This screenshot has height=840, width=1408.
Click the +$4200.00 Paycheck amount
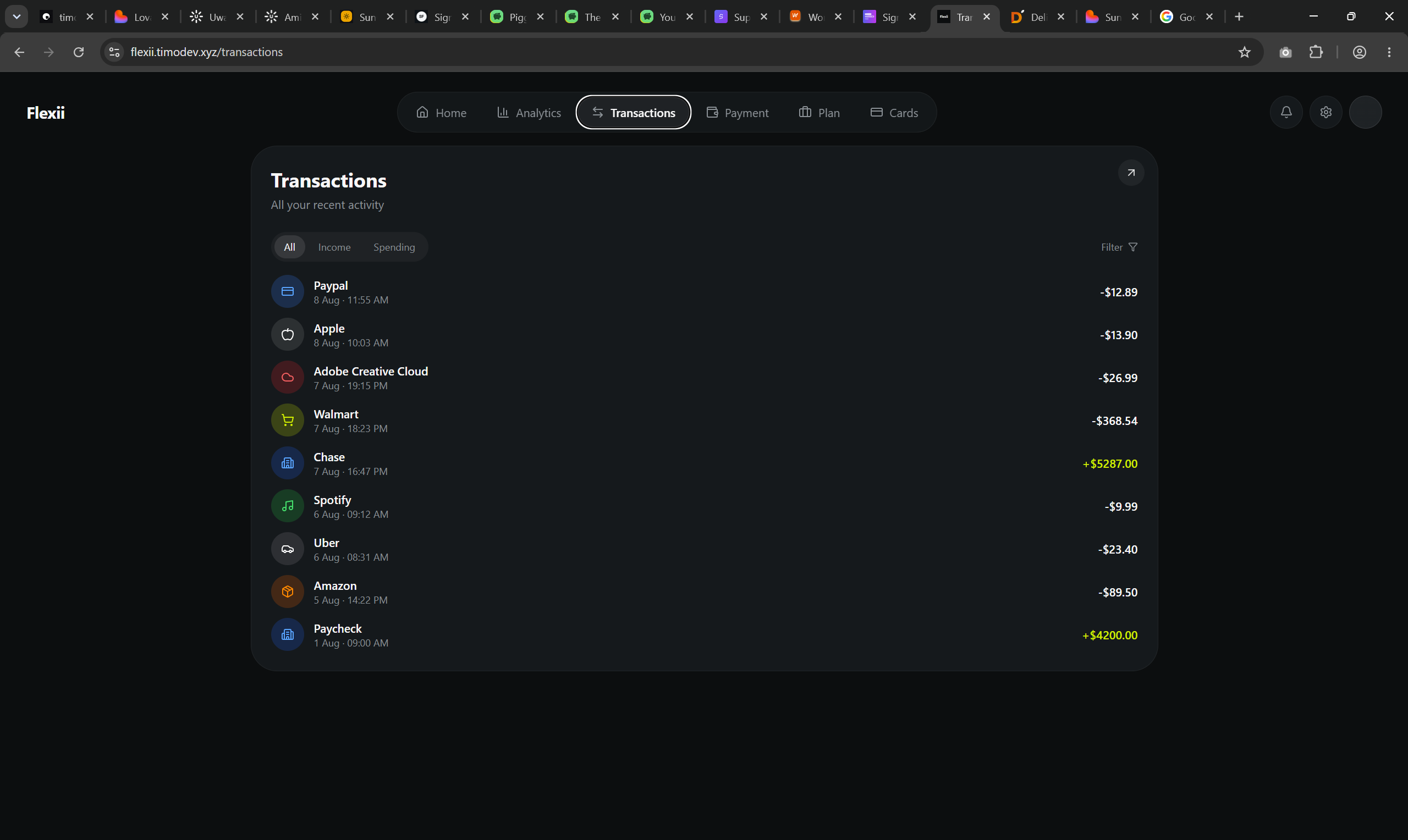1110,635
